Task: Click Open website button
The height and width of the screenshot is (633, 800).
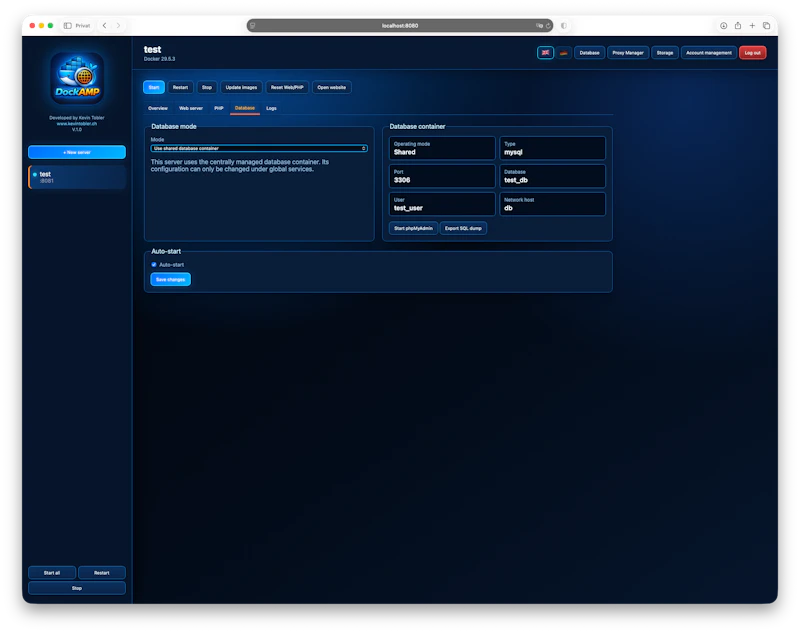Action: (332, 87)
